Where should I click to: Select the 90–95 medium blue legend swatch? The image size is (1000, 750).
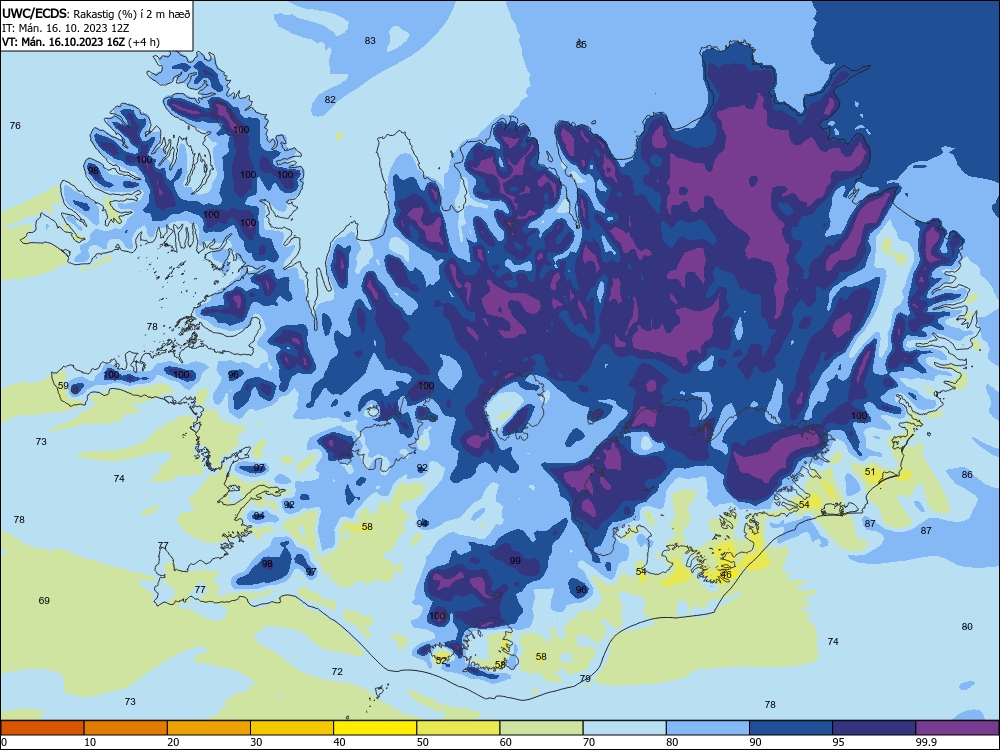791,728
